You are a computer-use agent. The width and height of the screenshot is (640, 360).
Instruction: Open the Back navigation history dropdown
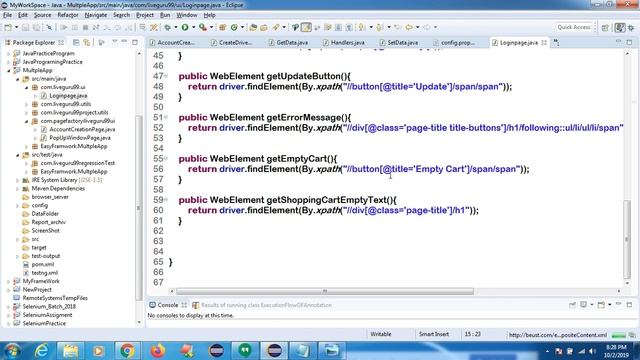coord(418,27)
